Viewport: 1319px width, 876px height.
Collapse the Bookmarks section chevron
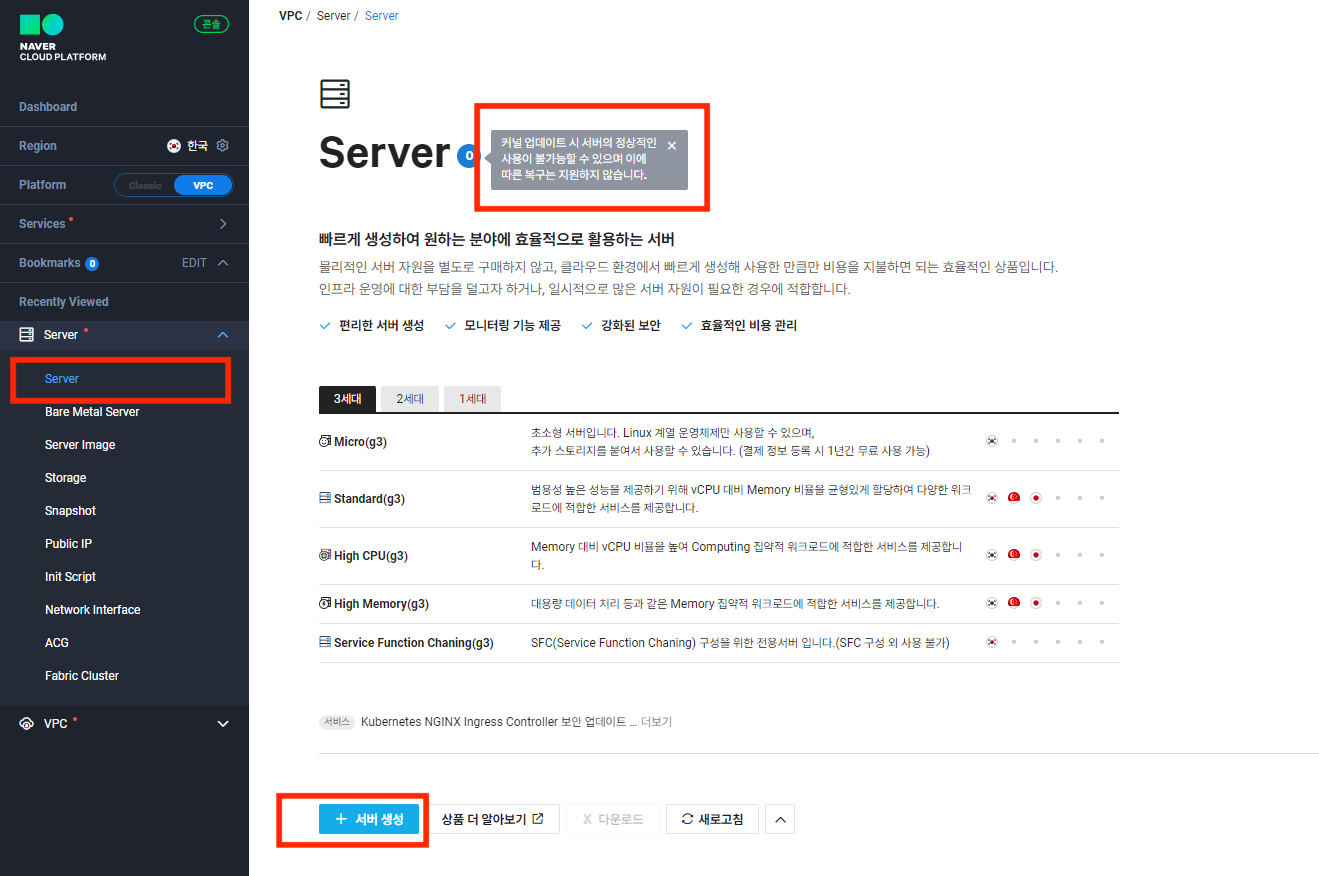pos(223,263)
